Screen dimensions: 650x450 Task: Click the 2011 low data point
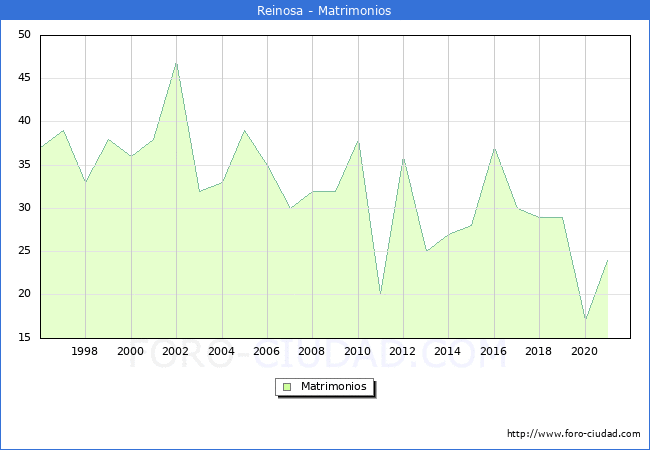point(381,294)
